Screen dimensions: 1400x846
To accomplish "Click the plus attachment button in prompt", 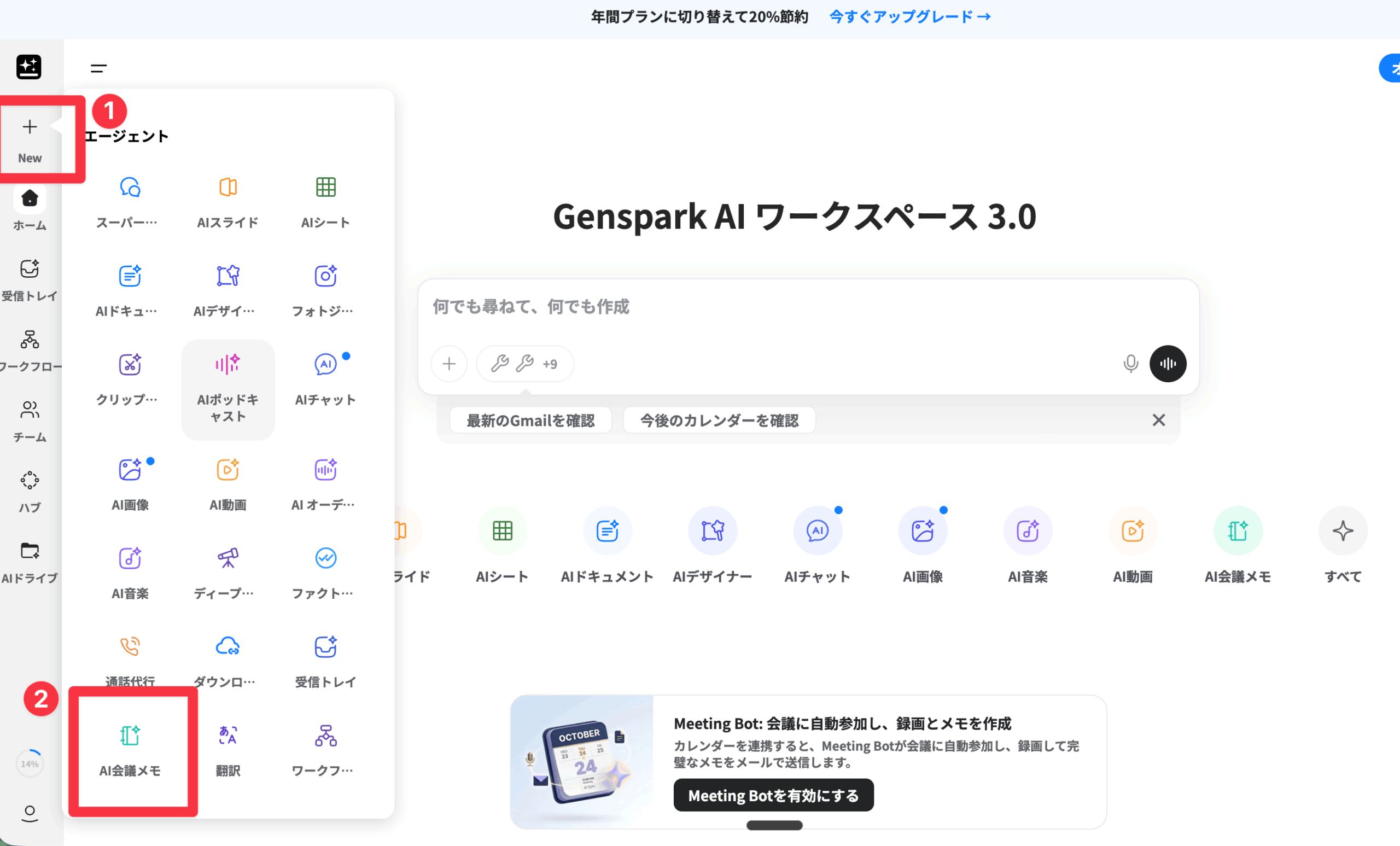I will pos(449,364).
